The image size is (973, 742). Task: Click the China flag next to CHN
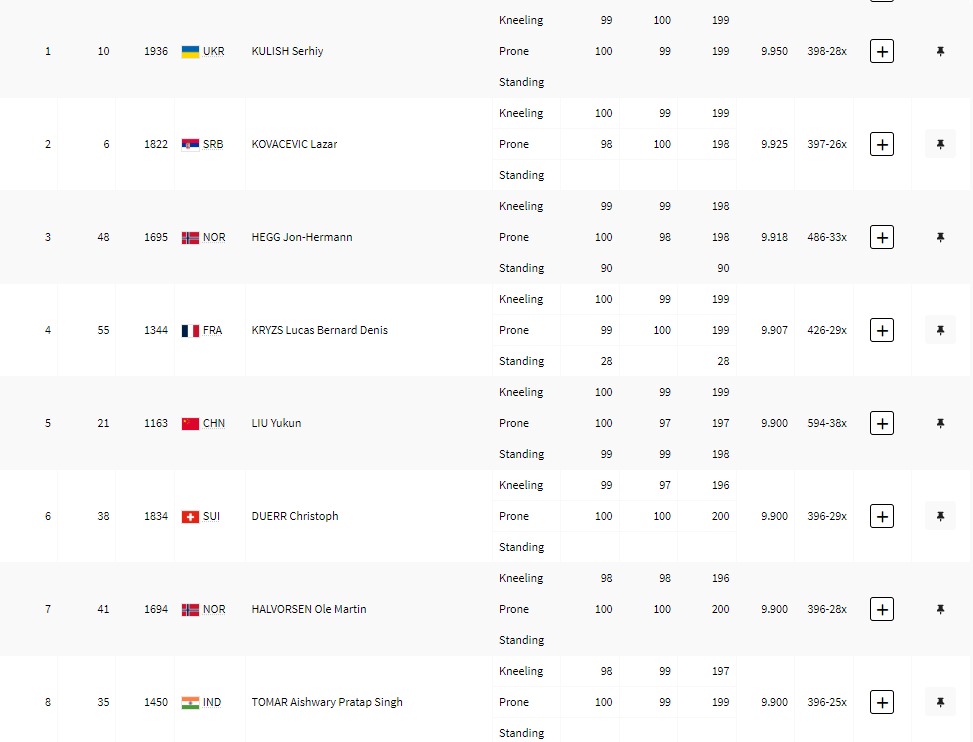coord(190,423)
